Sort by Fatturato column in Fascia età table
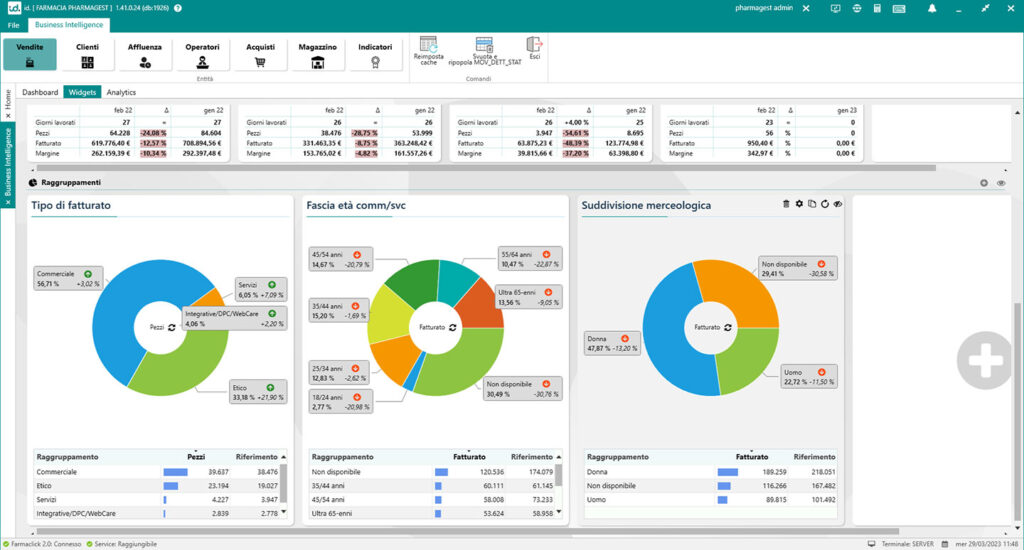Screen dimensions: 1024x550 pos(469,456)
